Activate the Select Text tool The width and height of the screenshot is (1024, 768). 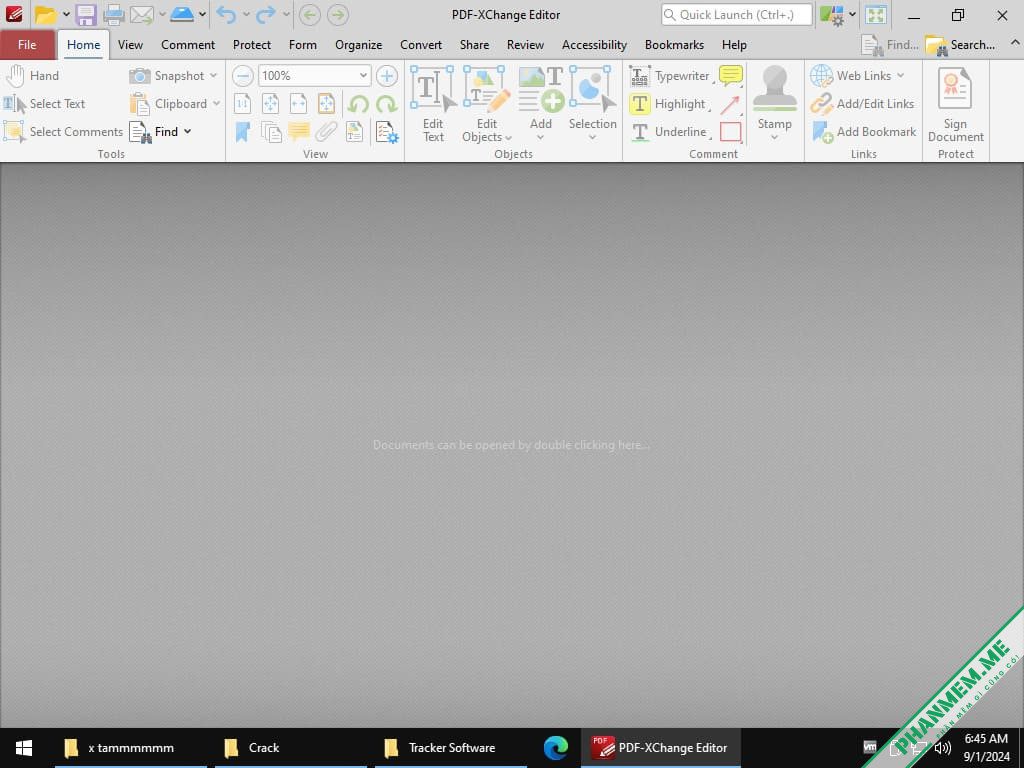44,104
